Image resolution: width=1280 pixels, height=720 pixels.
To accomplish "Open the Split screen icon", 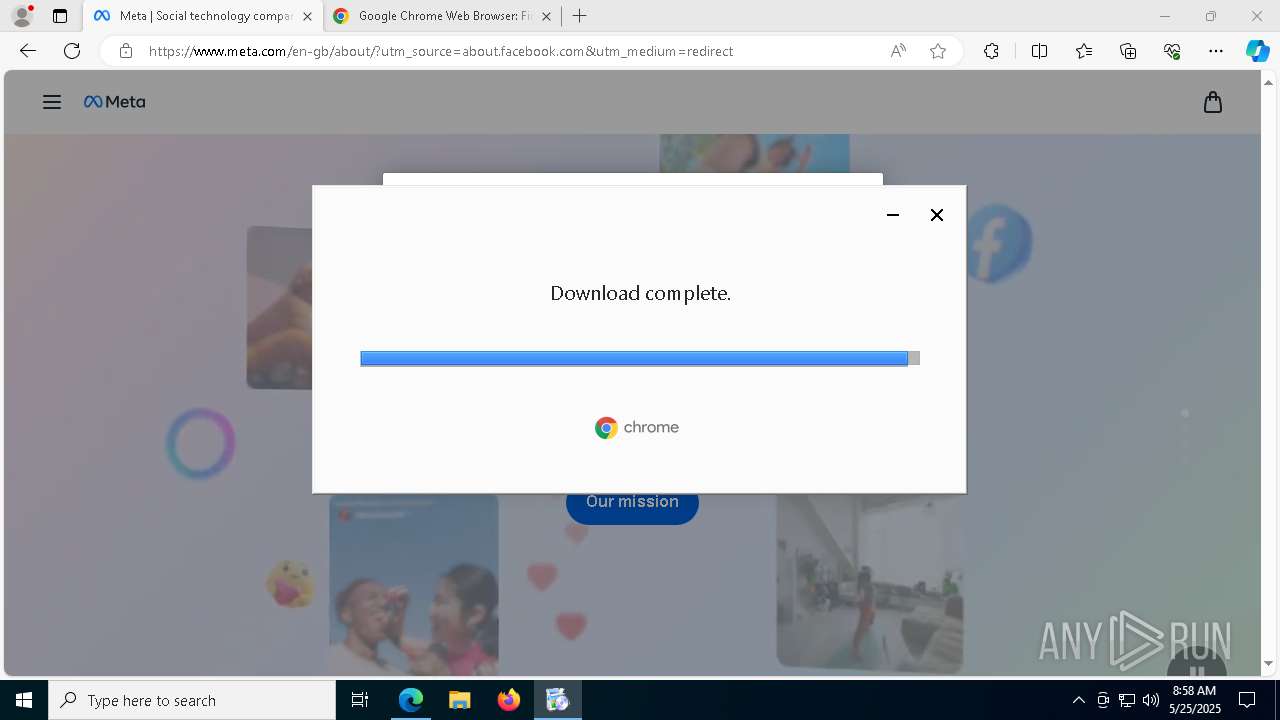I will (x=1039, y=51).
